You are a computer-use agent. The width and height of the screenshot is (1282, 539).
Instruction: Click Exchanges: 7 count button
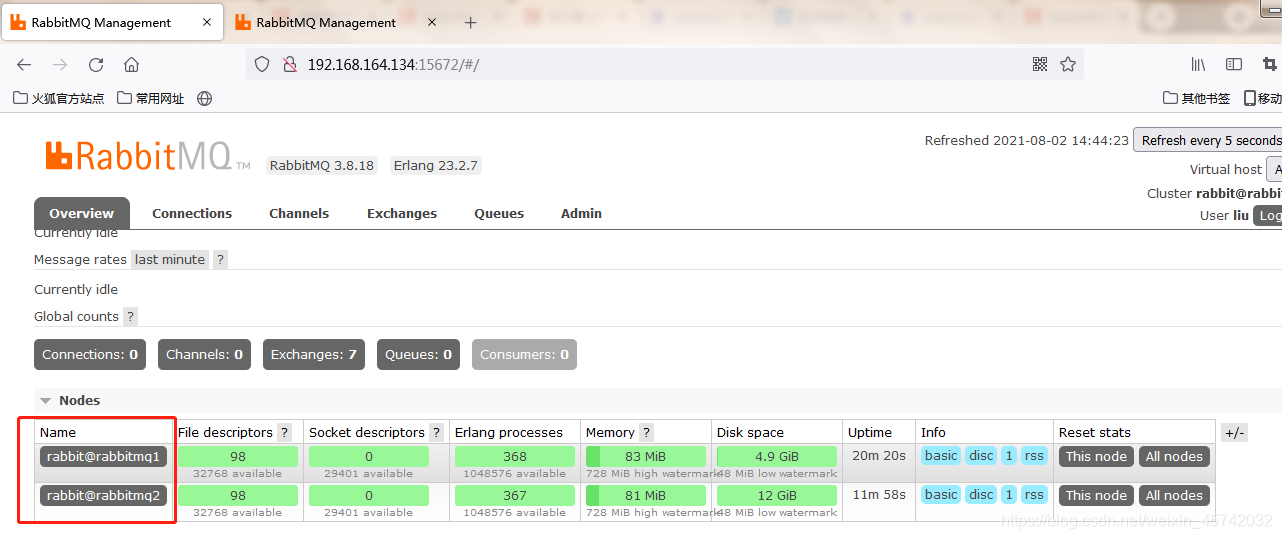(x=314, y=354)
